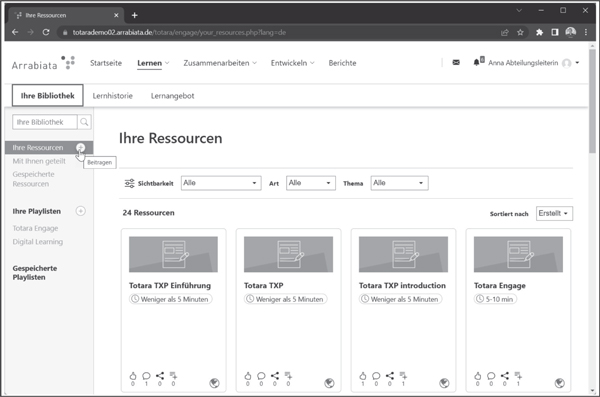
Task: Open comments on the Totara Engage card
Action: coord(491,376)
